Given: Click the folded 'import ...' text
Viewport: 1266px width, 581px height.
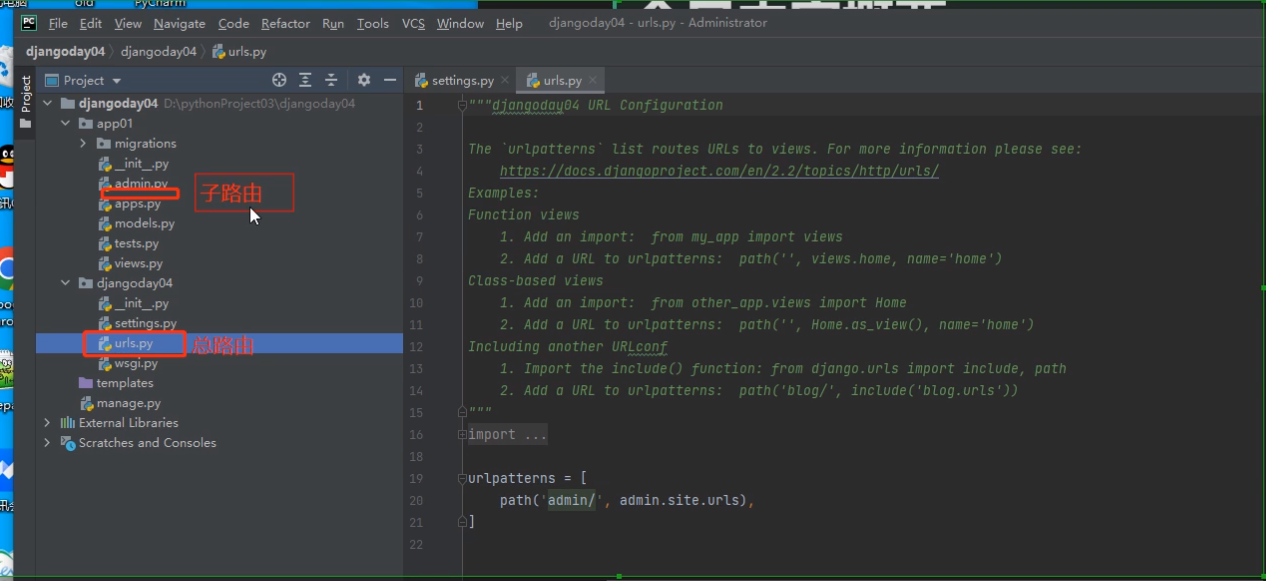Looking at the screenshot, I should (507, 434).
